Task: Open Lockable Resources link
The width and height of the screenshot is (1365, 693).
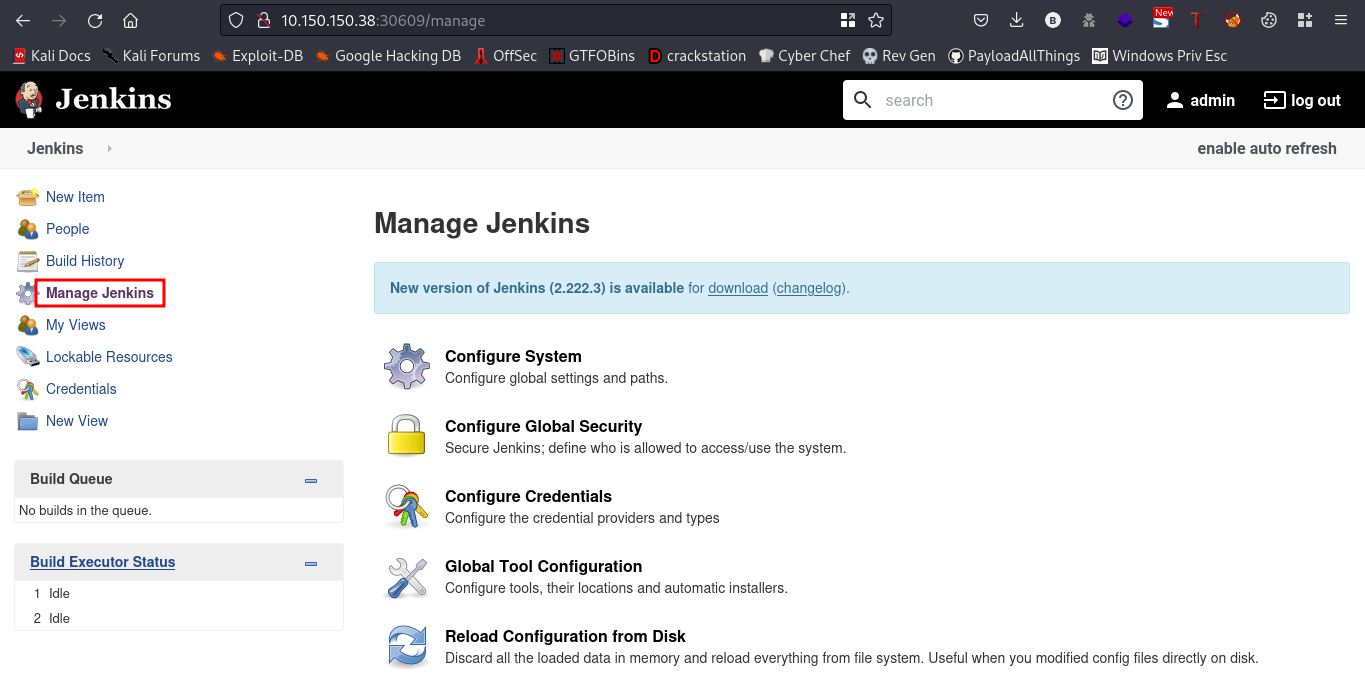Action: (x=109, y=357)
